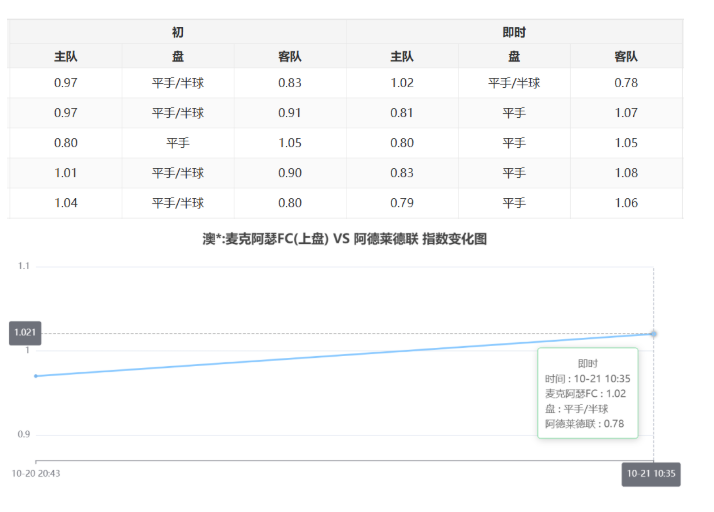Screen dimensions: 714x512
Task: Click the initial home odds 1.01 cell
Action: point(66,173)
